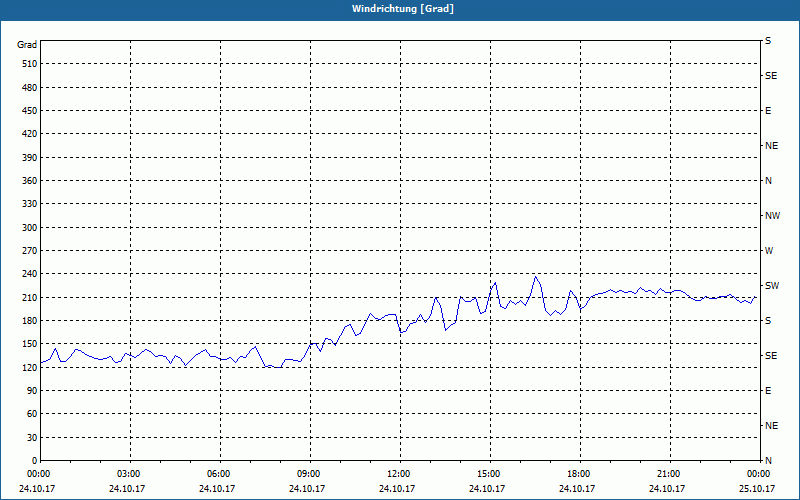Click the 18:00 time label

click(578, 474)
